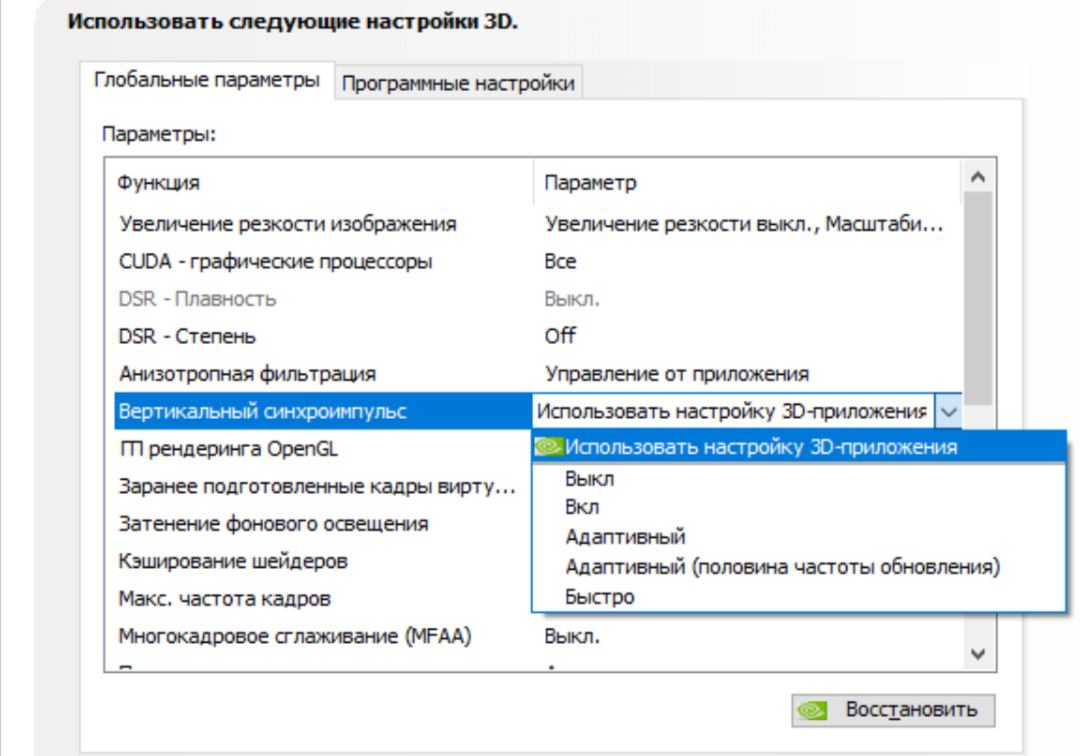Select CUDA - графические процессоры row
The image size is (1080, 756).
[x=539, y=262]
